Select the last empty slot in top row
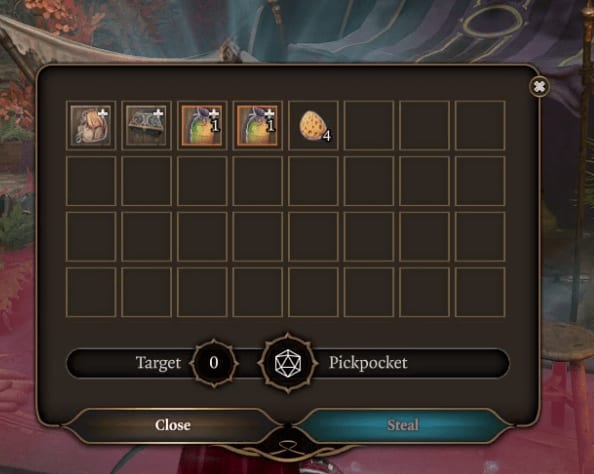The width and height of the screenshot is (594, 474). pos(480,125)
